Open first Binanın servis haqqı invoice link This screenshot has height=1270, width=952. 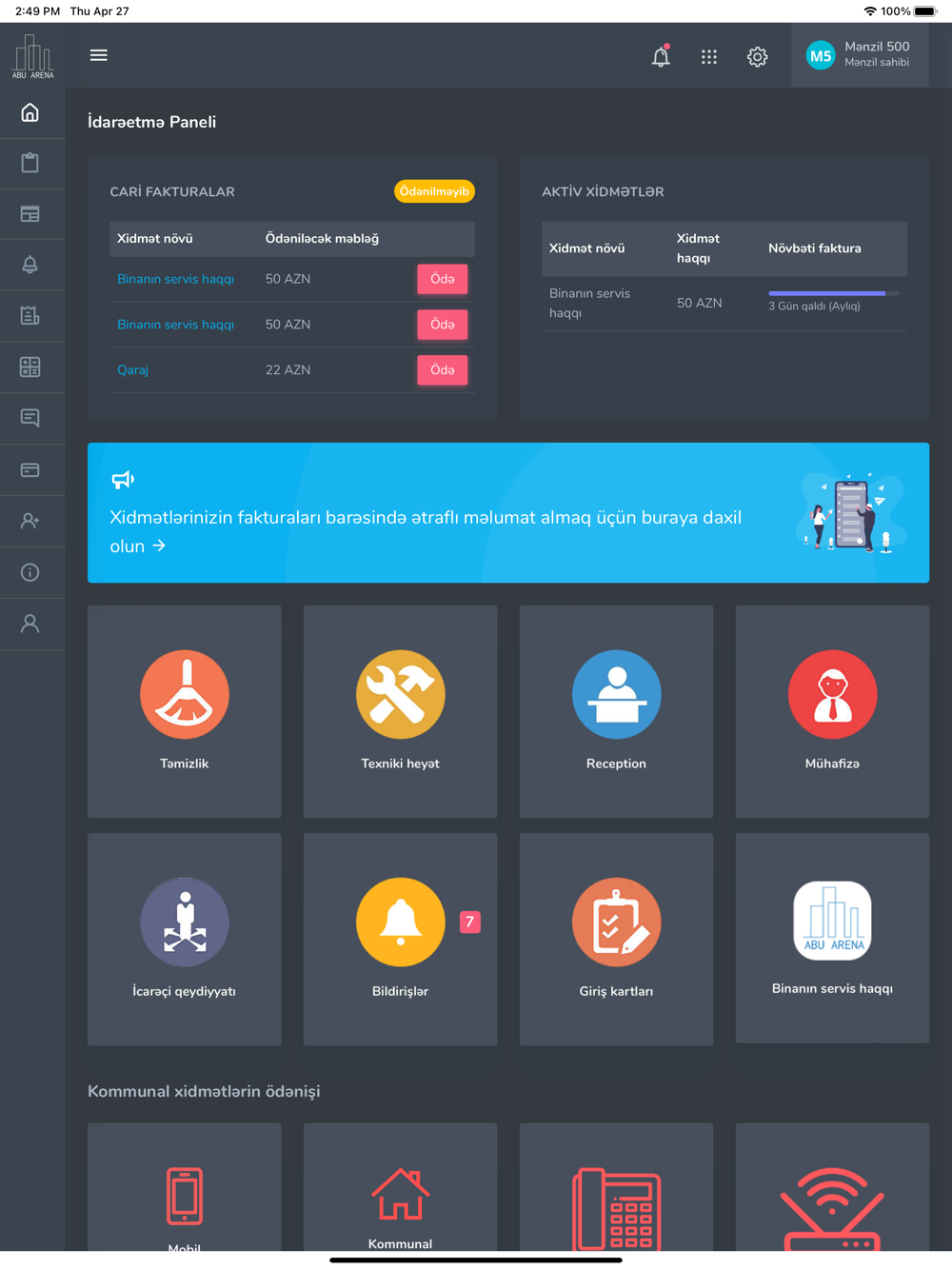click(175, 279)
